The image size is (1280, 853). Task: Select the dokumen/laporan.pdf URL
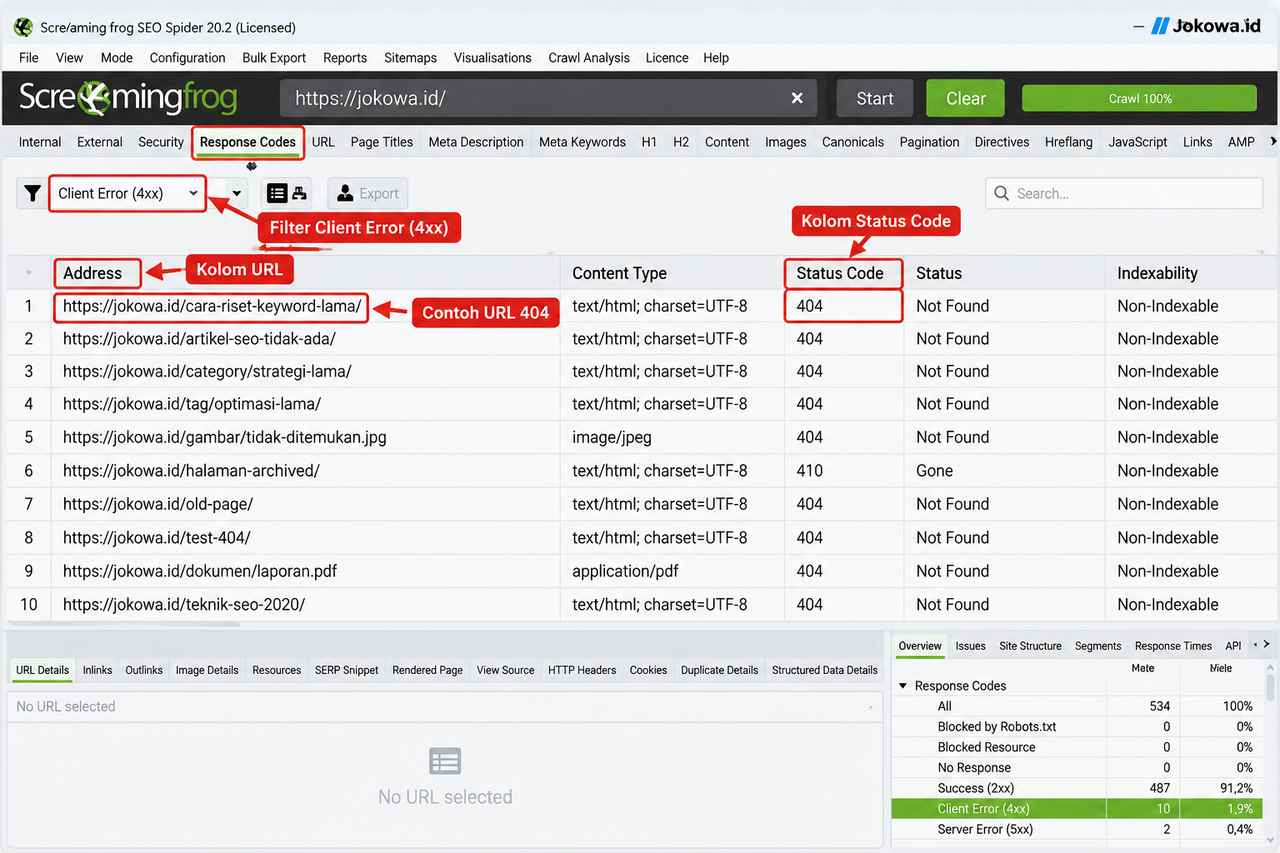tap(200, 571)
